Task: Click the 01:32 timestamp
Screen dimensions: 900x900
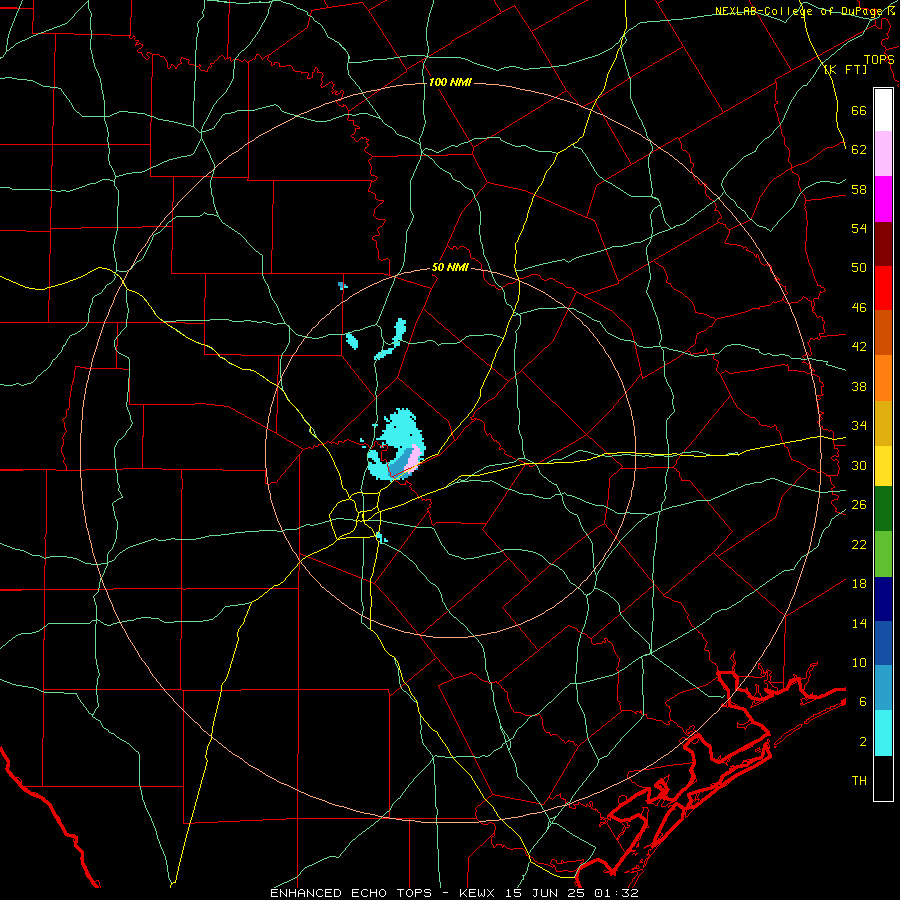Action: click(614, 893)
